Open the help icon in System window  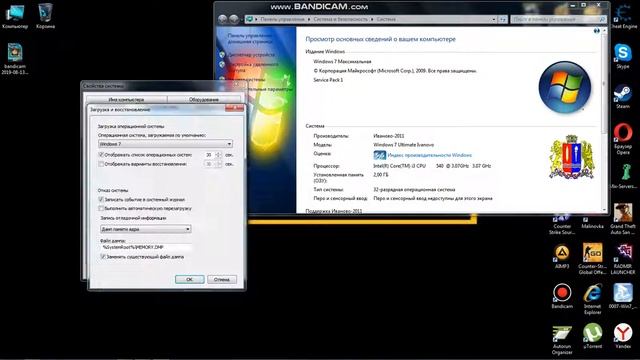(x=597, y=31)
